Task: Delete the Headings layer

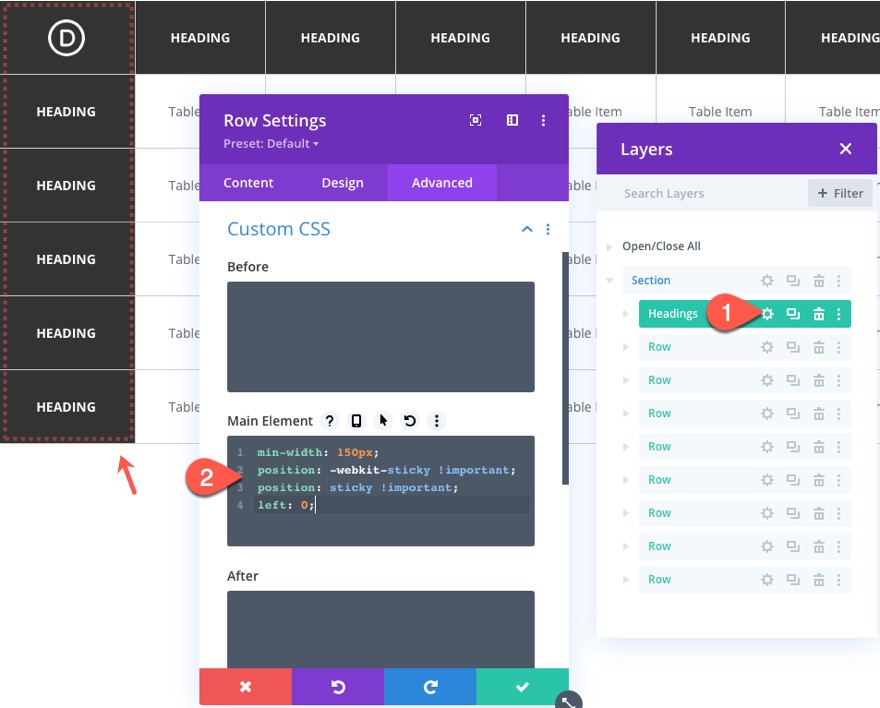Action: [x=819, y=314]
